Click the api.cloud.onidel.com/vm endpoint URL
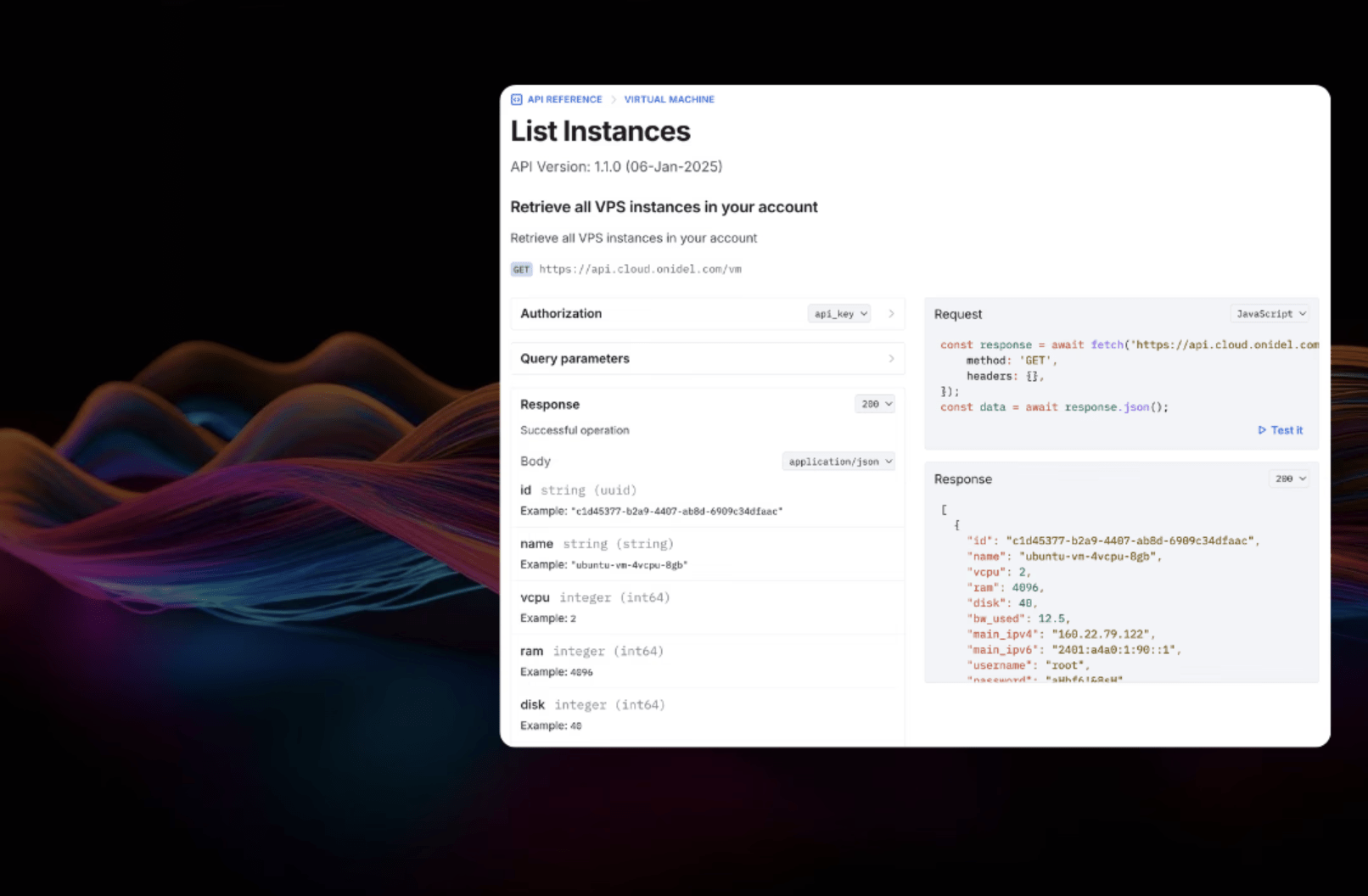The height and width of the screenshot is (896, 1368). 640,269
